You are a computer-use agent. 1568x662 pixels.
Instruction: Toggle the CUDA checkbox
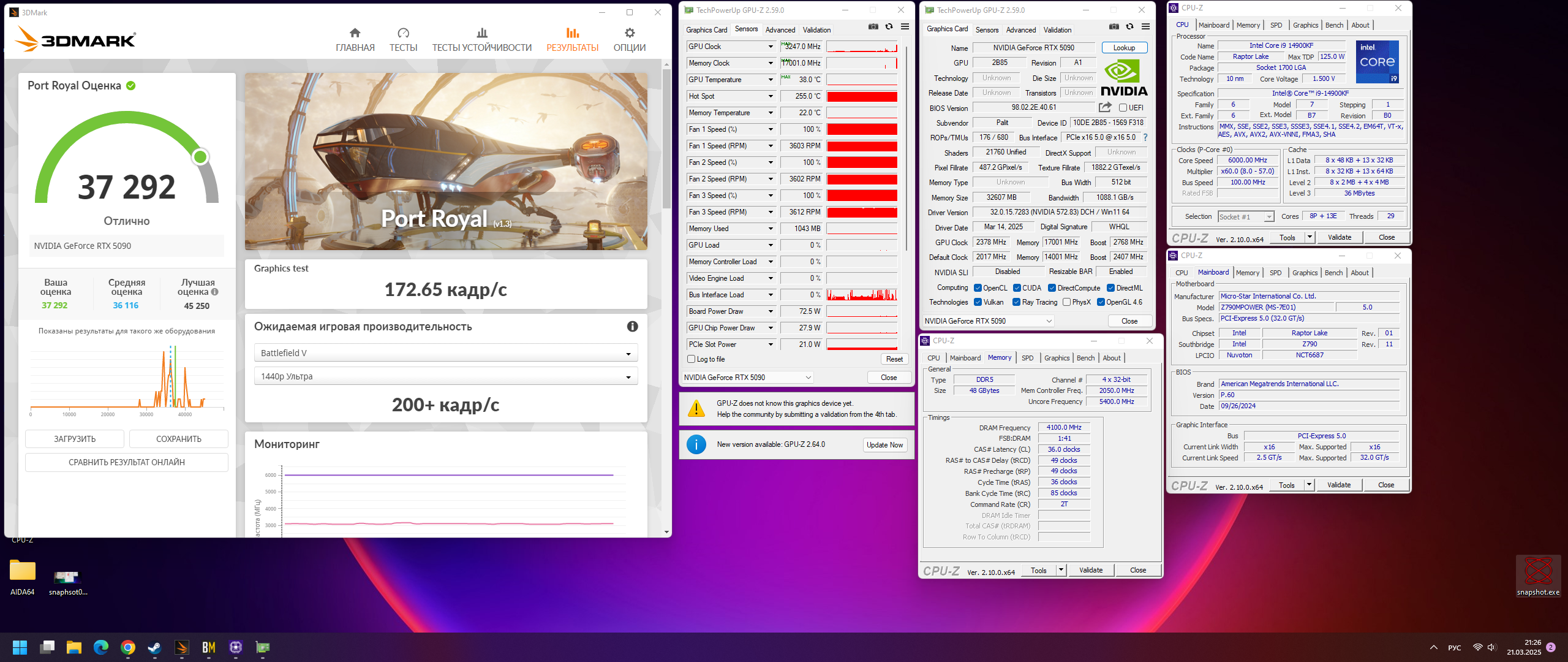pos(1017,288)
